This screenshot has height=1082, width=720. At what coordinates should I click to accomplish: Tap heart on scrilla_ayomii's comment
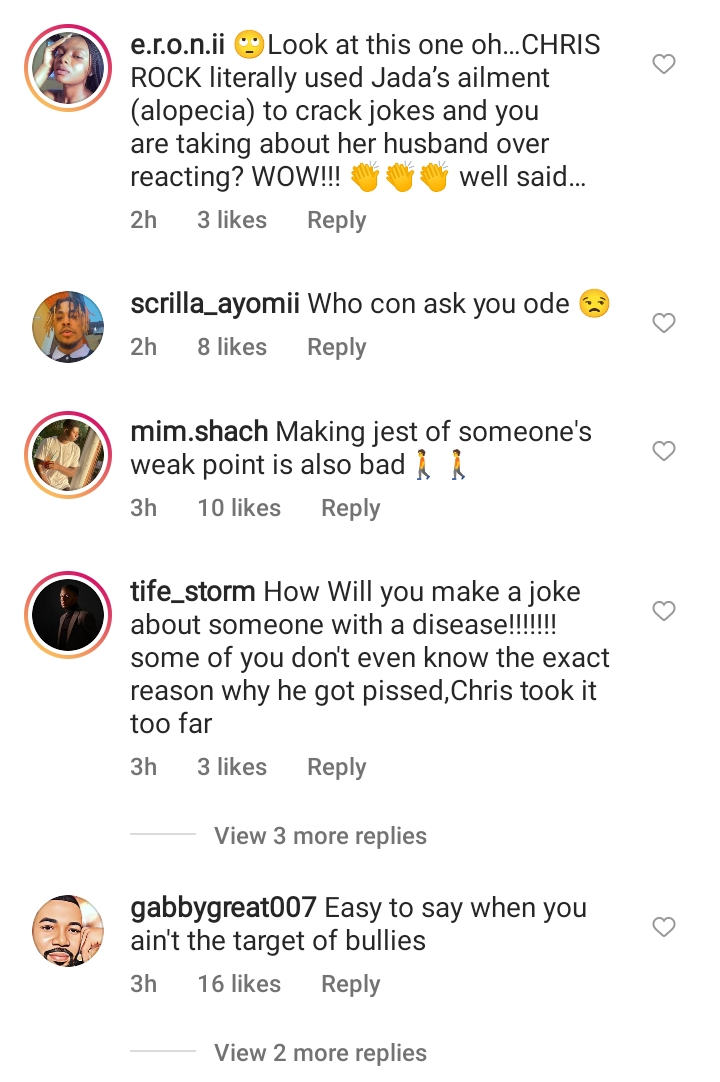coord(663,323)
